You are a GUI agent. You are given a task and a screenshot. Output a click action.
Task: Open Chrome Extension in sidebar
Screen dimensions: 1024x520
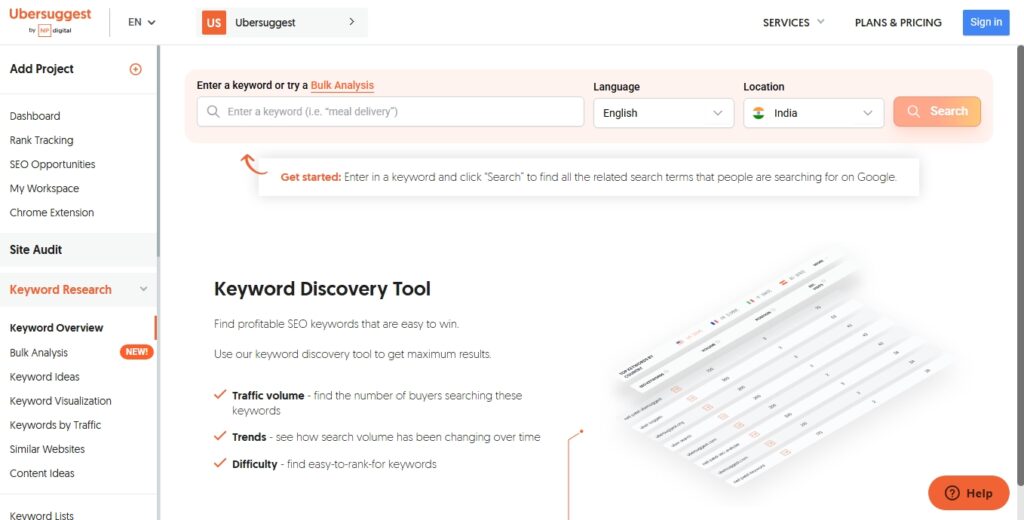[x=52, y=213]
